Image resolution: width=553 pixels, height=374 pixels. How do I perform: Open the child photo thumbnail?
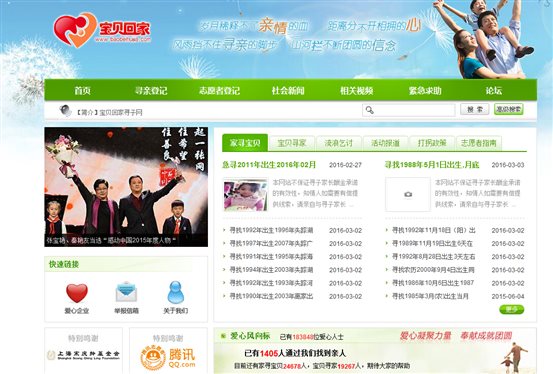coord(245,194)
